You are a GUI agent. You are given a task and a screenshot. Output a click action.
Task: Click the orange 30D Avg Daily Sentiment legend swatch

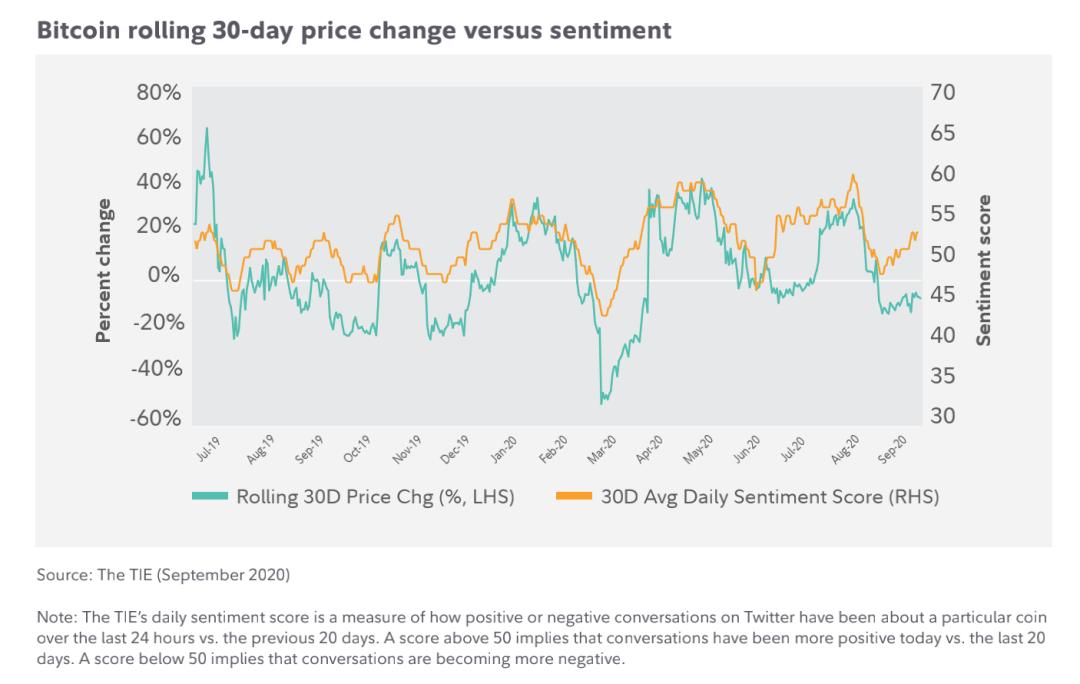click(x=574, y=496)
